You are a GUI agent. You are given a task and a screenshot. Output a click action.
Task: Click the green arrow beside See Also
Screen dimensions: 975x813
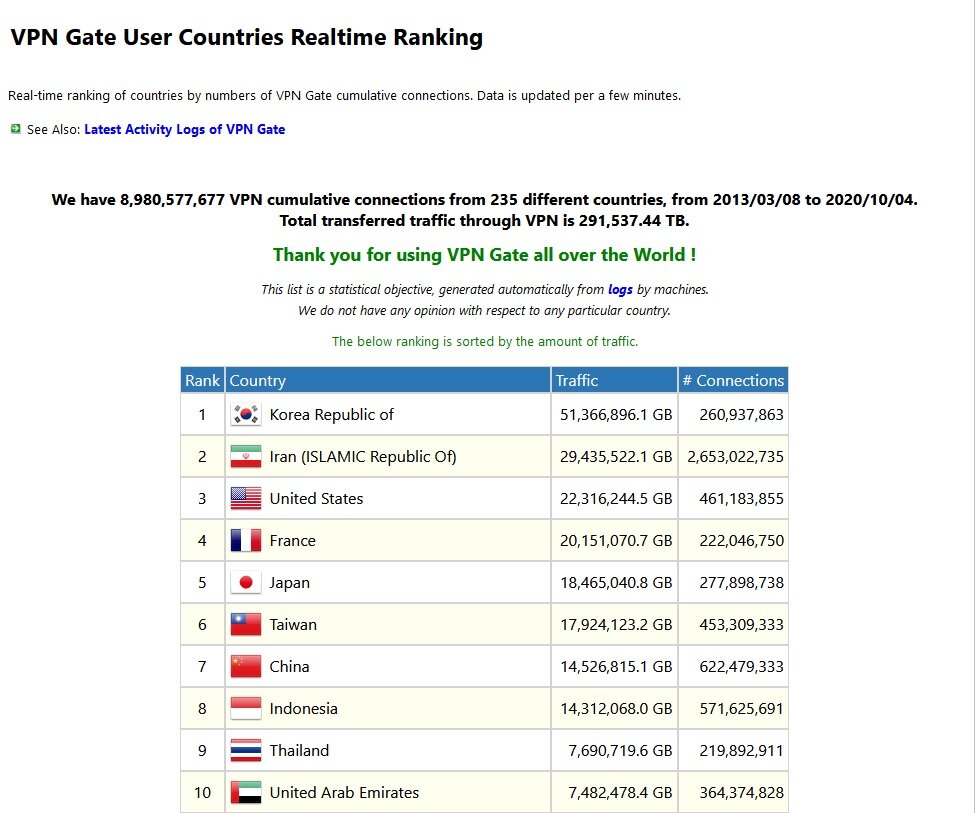point(15,129)
